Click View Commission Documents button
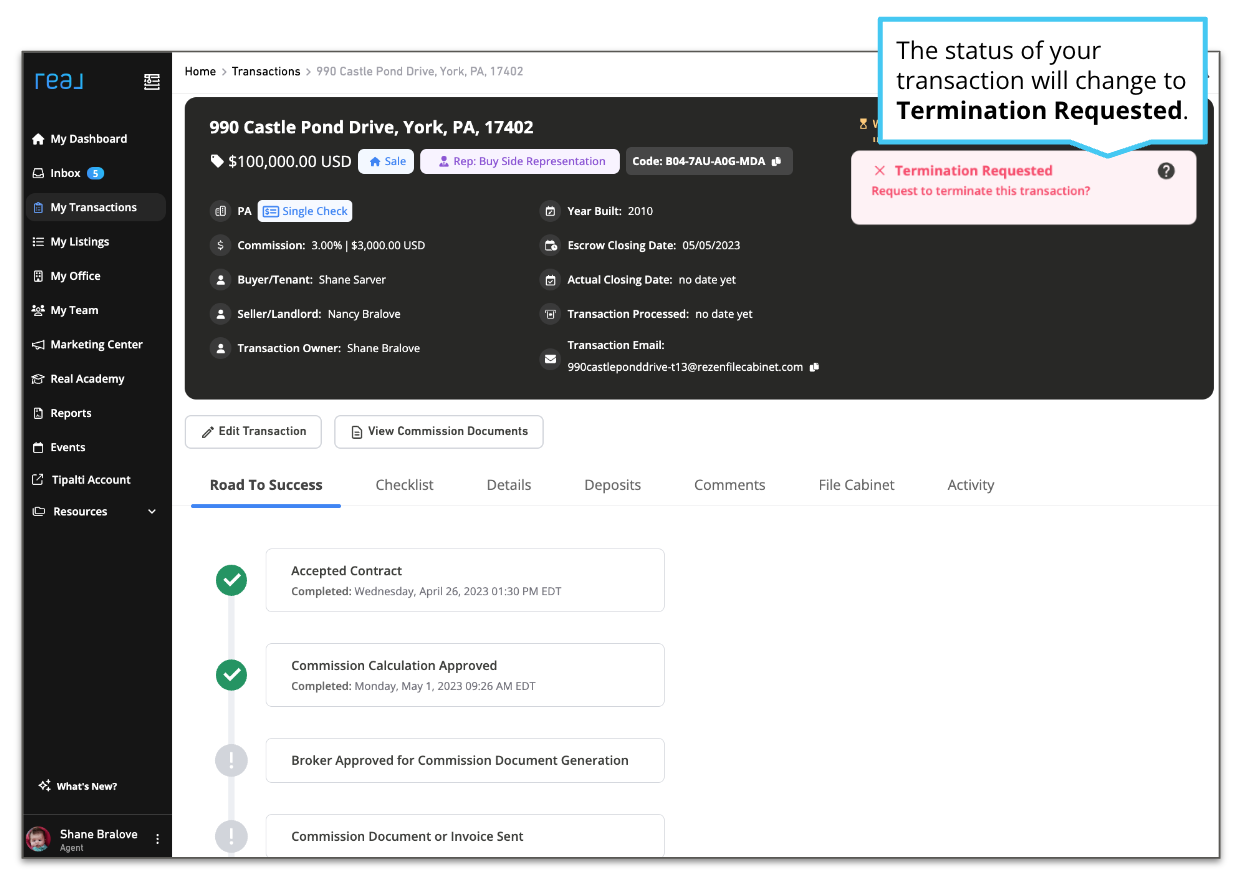Screen dimensions: 1248x878 438,432
